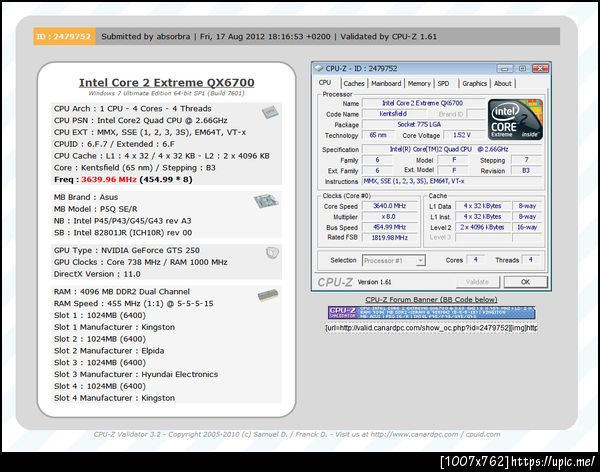Minimize the CPU-Z window
Screen dimensions: 600x472
click(505, 69)
